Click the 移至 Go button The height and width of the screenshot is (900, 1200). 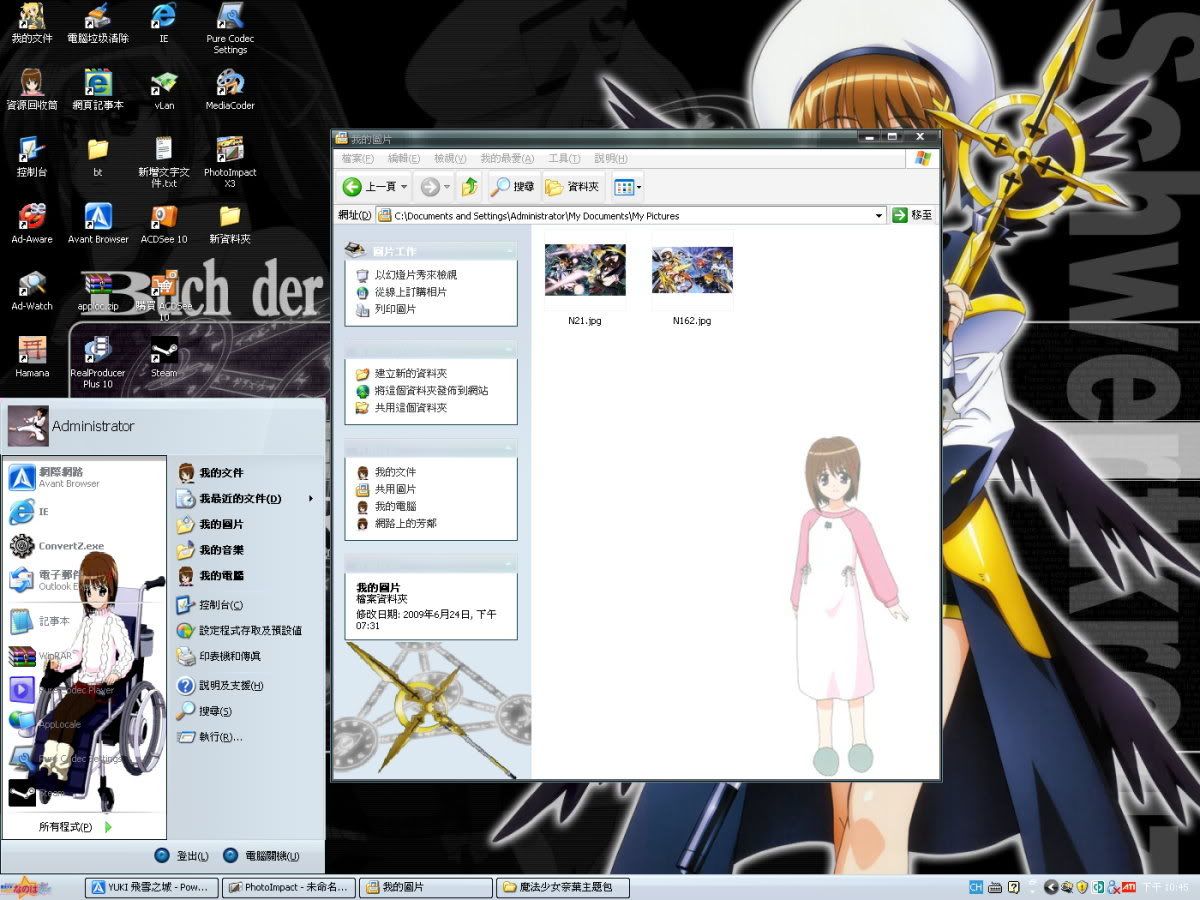(912, 215)
